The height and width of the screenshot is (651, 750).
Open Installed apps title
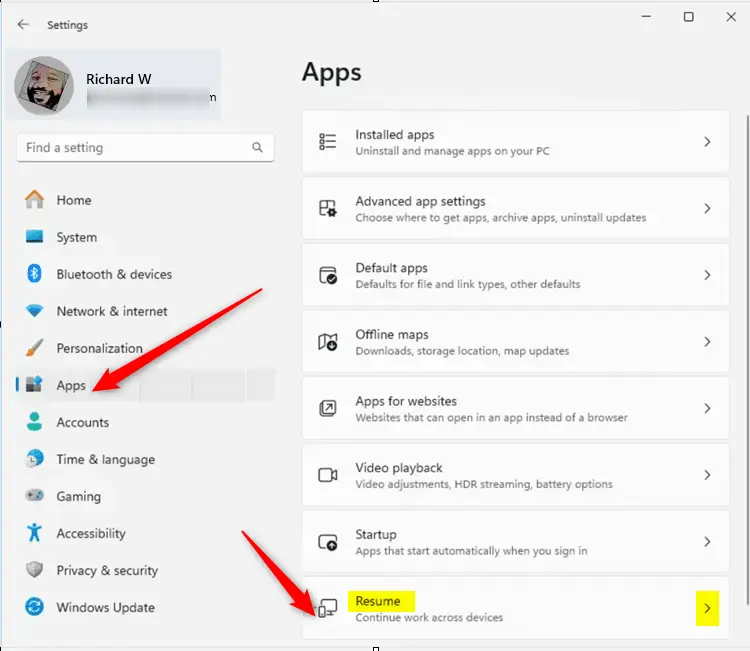pos(395,135)
